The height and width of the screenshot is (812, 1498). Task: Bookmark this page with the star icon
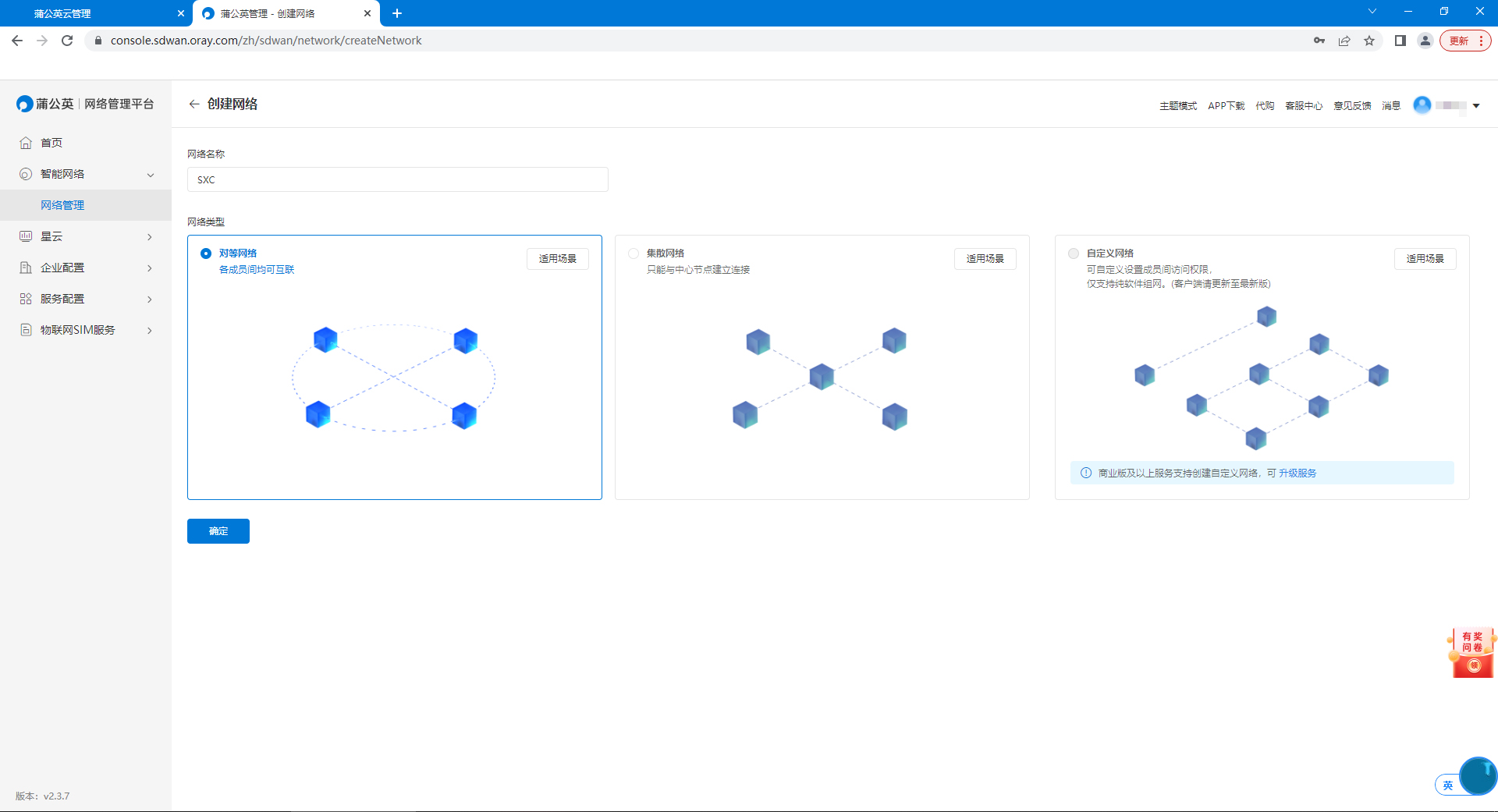(x=1369, y=41)
